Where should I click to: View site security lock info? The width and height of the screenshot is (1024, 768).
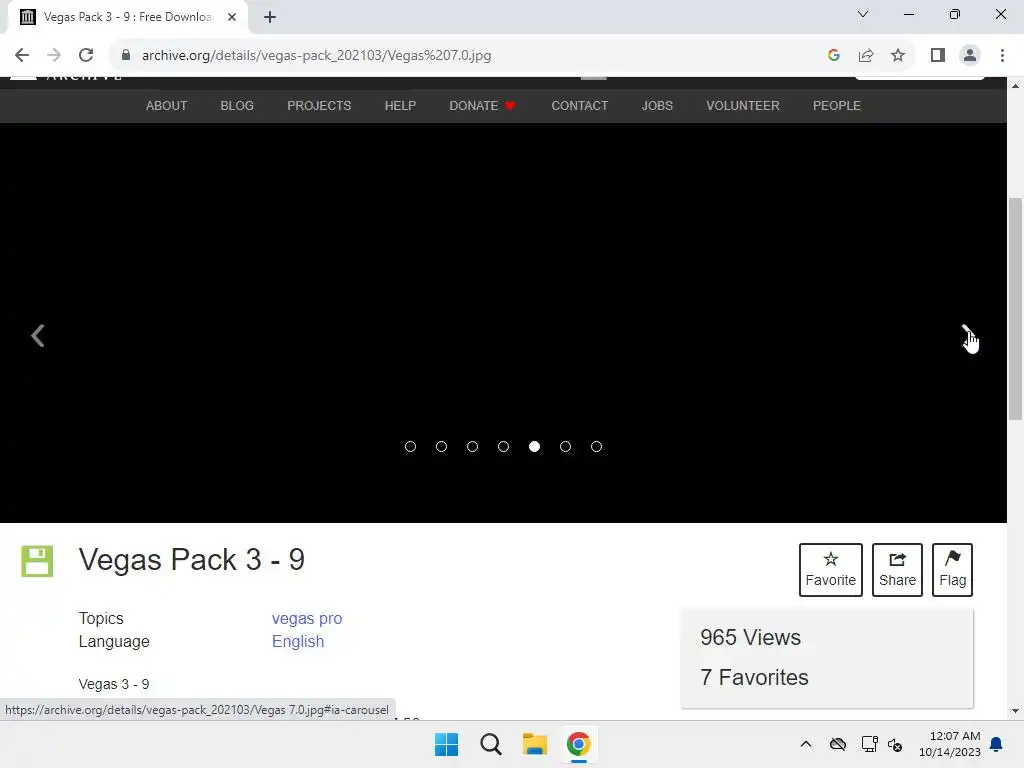point(126,56)
